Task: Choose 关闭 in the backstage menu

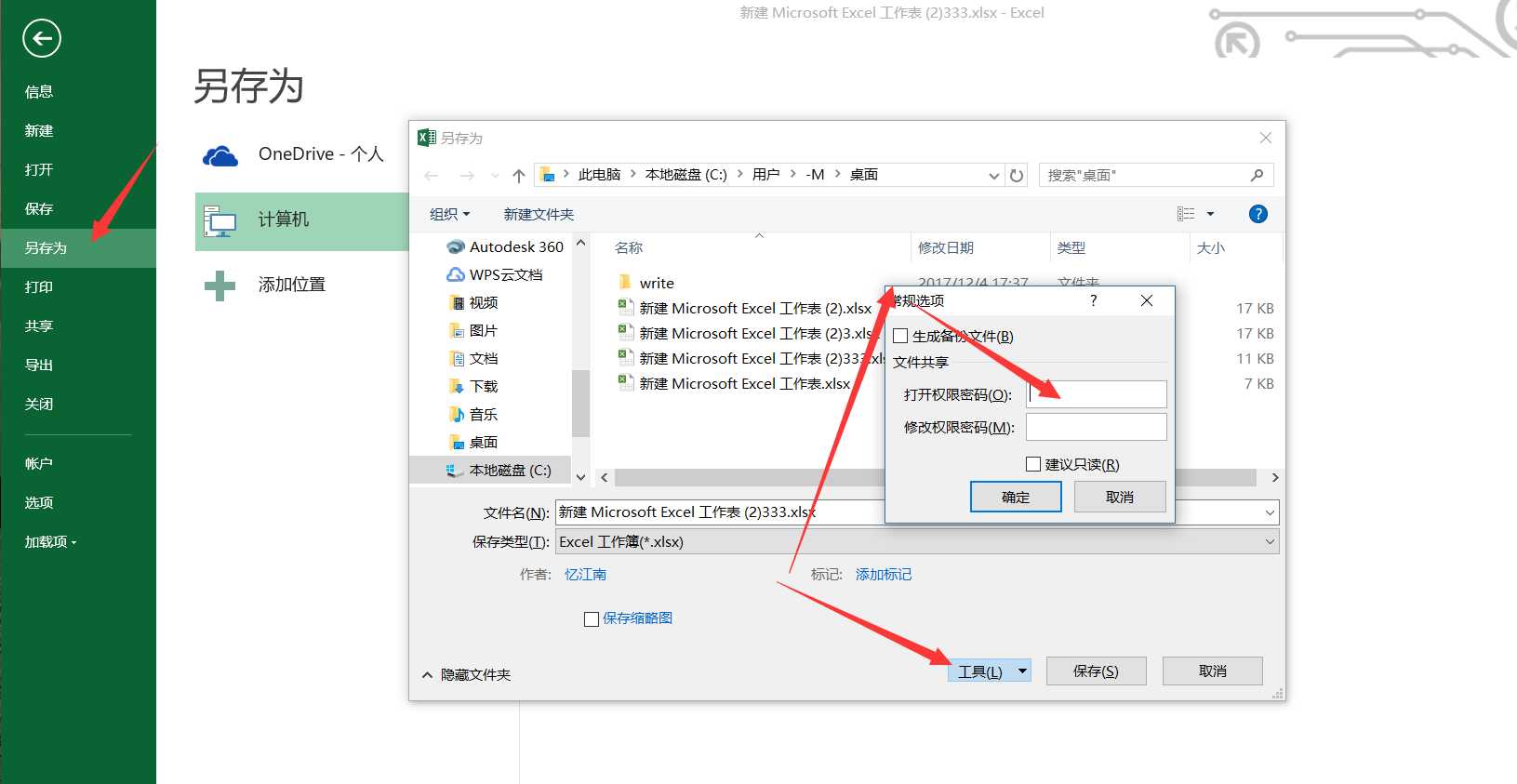Action: (39, 404)
